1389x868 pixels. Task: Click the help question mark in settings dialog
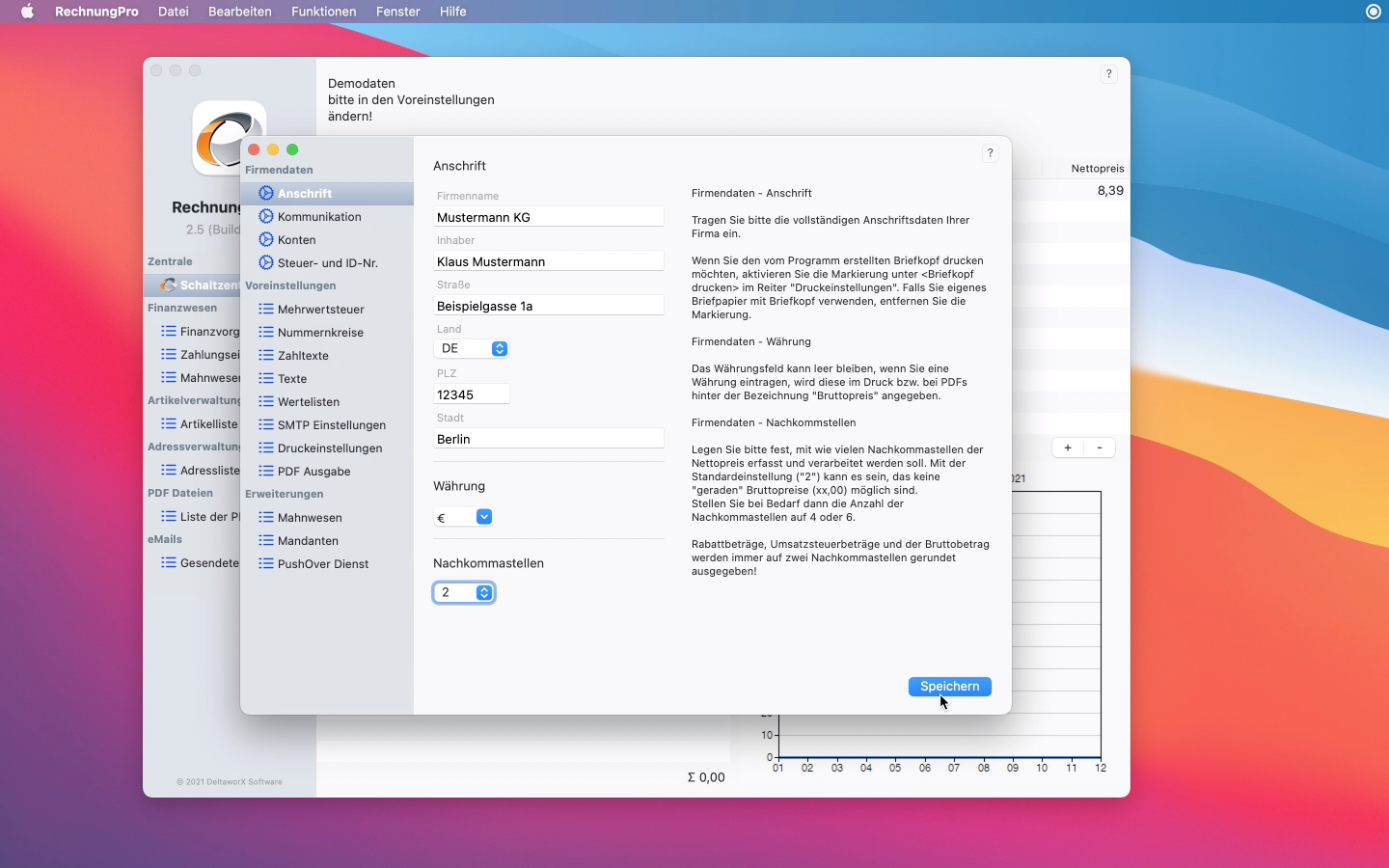(x=990, y=153)
